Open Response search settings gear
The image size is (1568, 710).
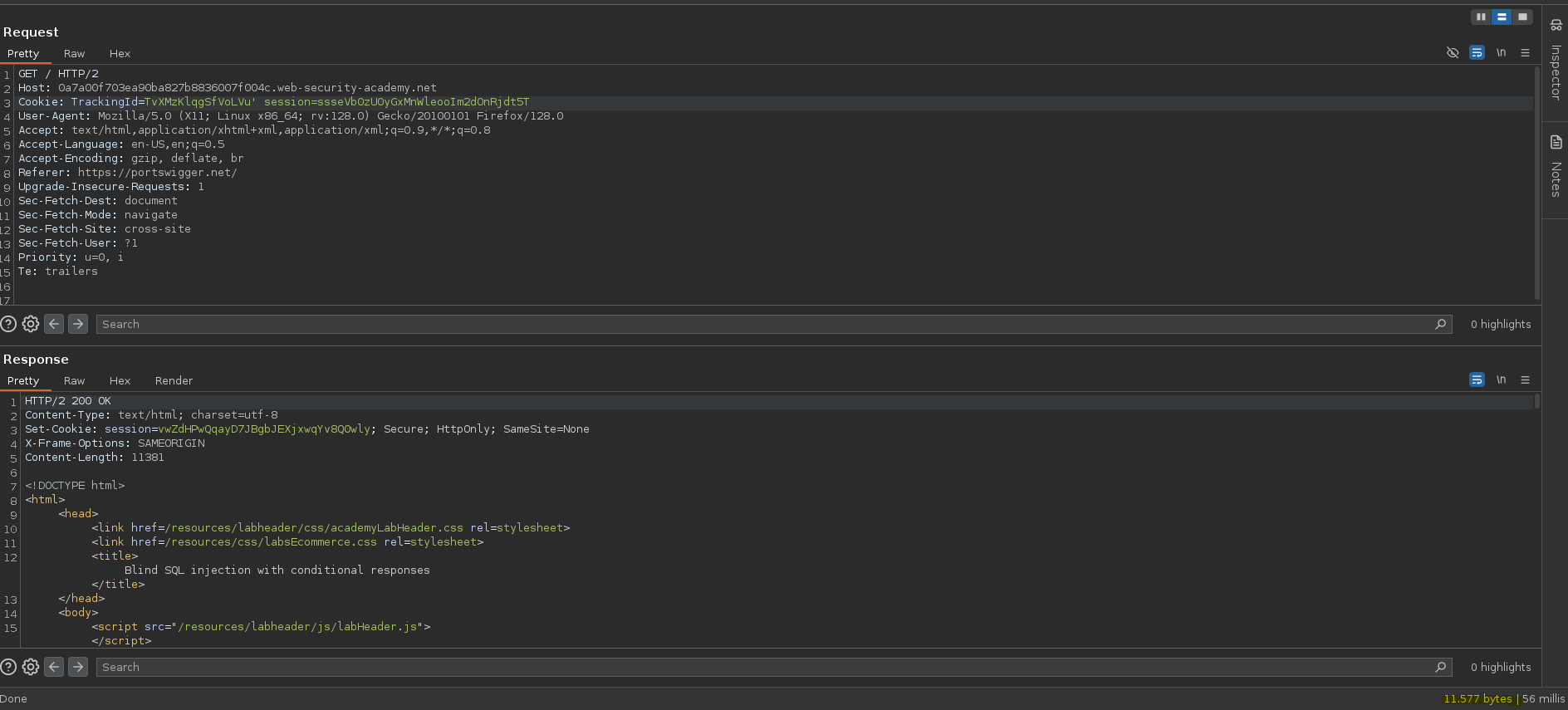click(x=31, y=667)
